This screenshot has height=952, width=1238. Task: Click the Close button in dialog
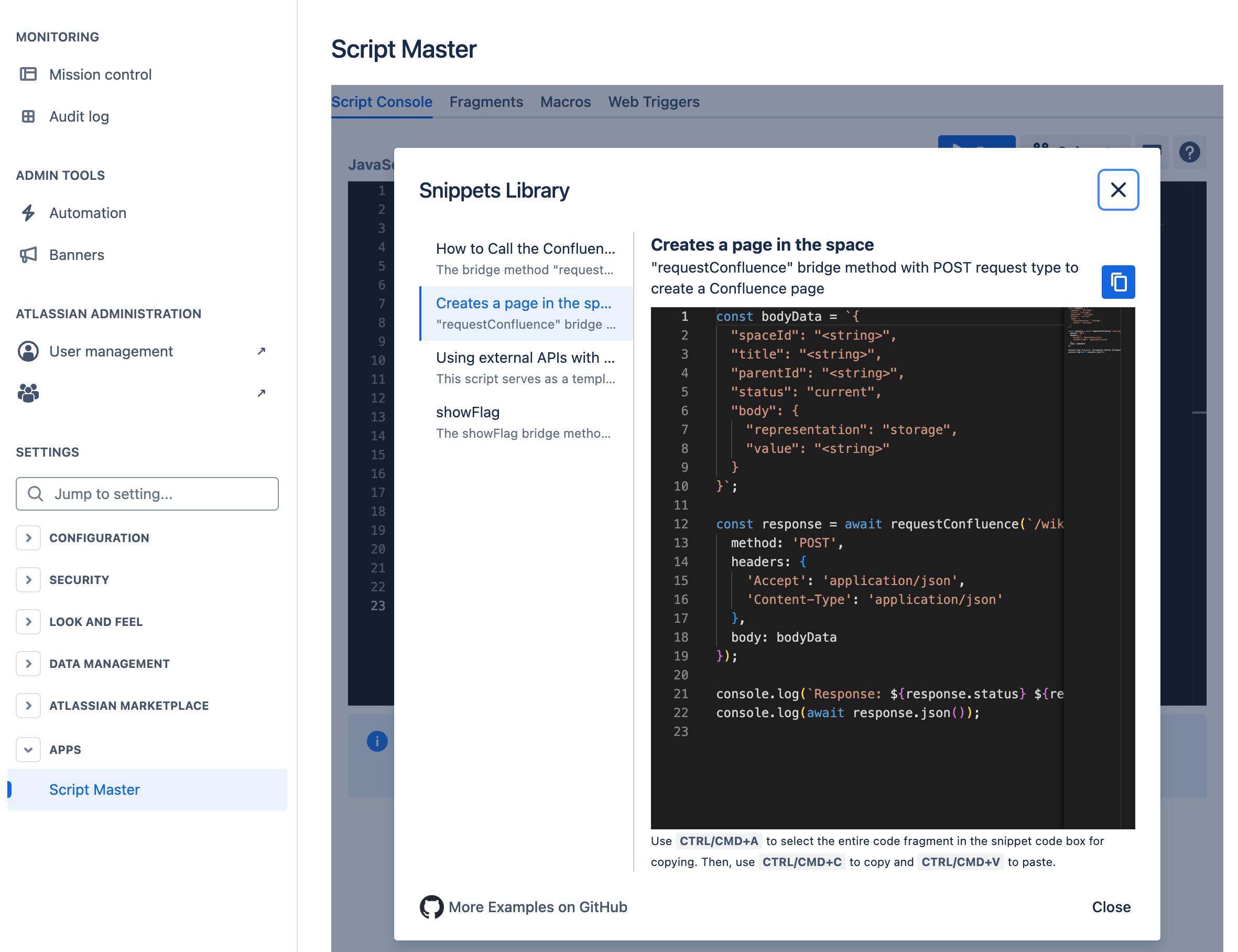[x=1111, y=907]
